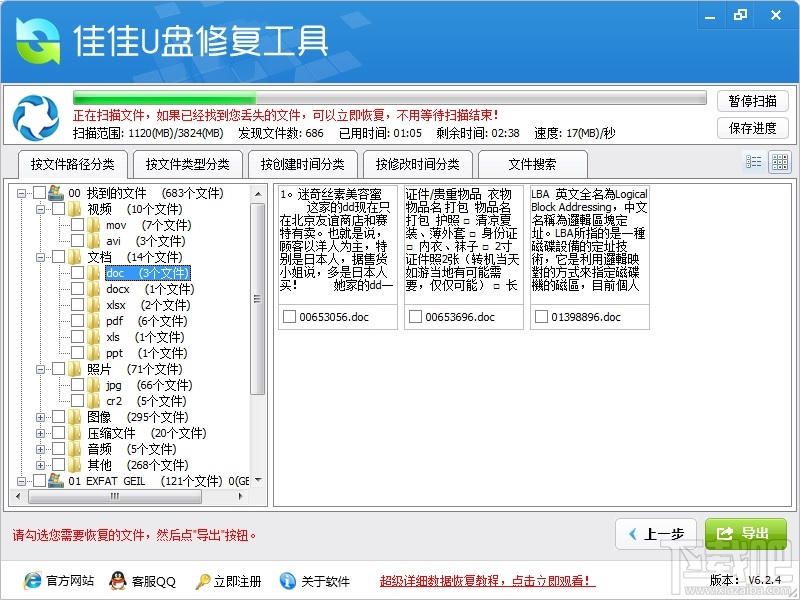Switch to list view icon
The width and height of the screenshot is (800, 600).
click(x=753, y=162)
